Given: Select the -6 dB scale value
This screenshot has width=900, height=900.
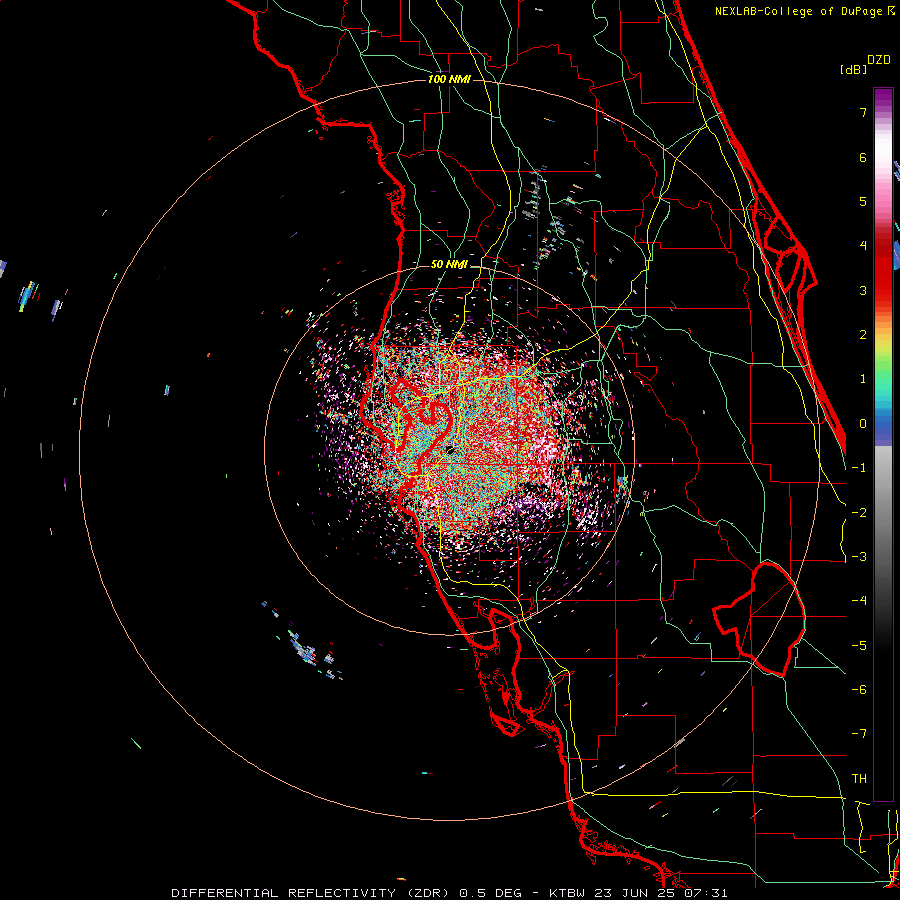Looking at the screenshot, I should (859, 690).
